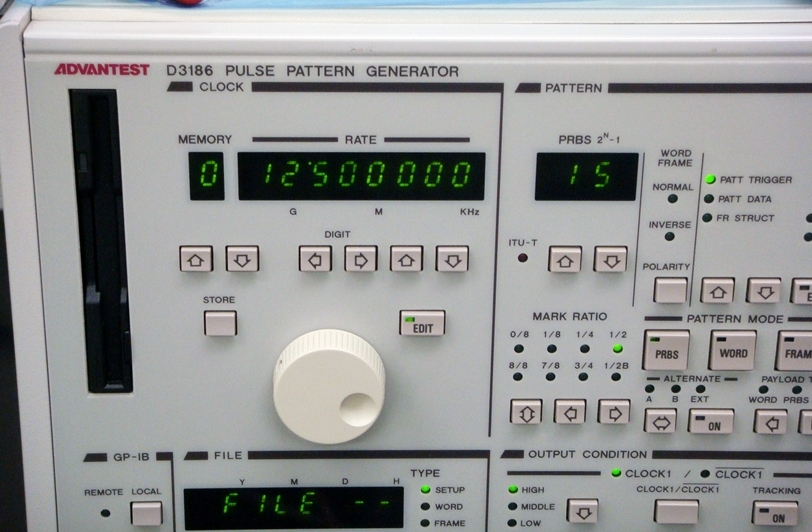The width and height of the screenshot is (812, 532).
Task: Switch the TRACKING ON button
Action: [x=775, y=513]
